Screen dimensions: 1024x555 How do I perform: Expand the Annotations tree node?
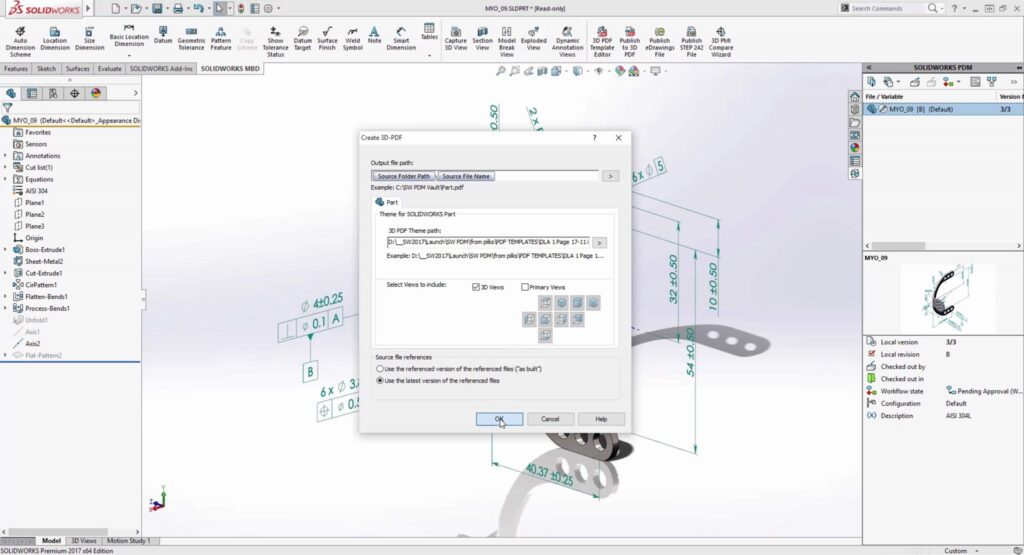(x=5, y=156)
